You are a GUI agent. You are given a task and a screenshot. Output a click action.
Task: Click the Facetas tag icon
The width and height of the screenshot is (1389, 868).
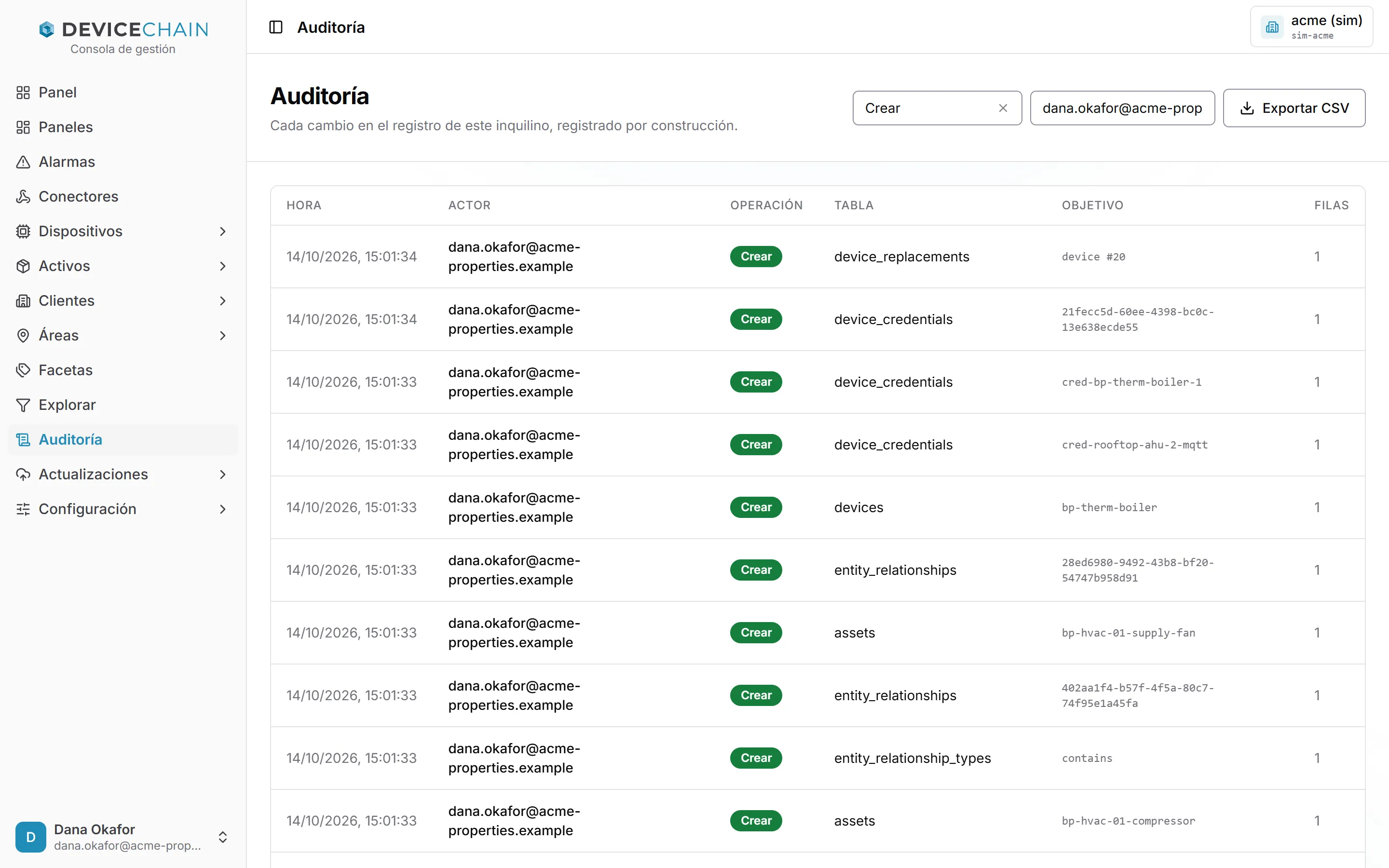23,370
